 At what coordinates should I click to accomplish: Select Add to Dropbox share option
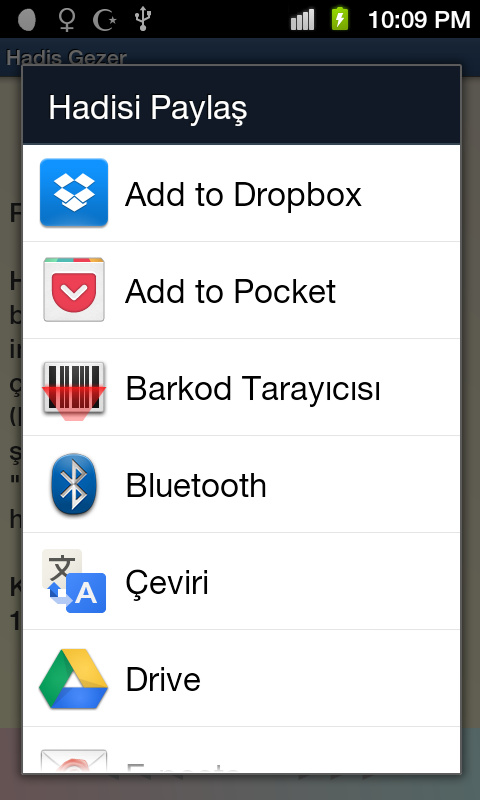(241, 193)
